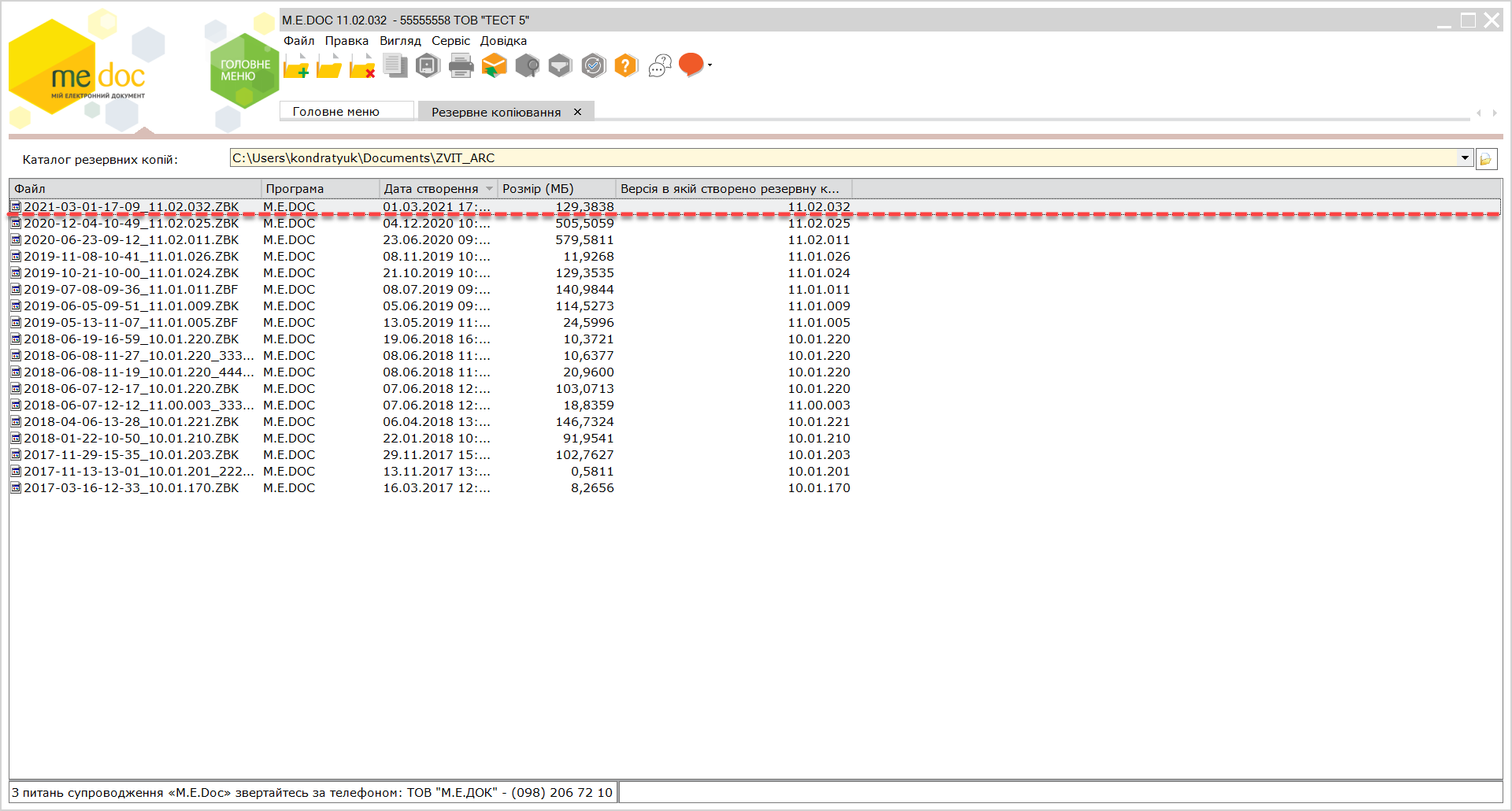The width and height of the screenshot is (1512, 811).
Task: Click file icon of 2017-03-16-12-33_10.01.170.ZBK
Action: point(16,488)
